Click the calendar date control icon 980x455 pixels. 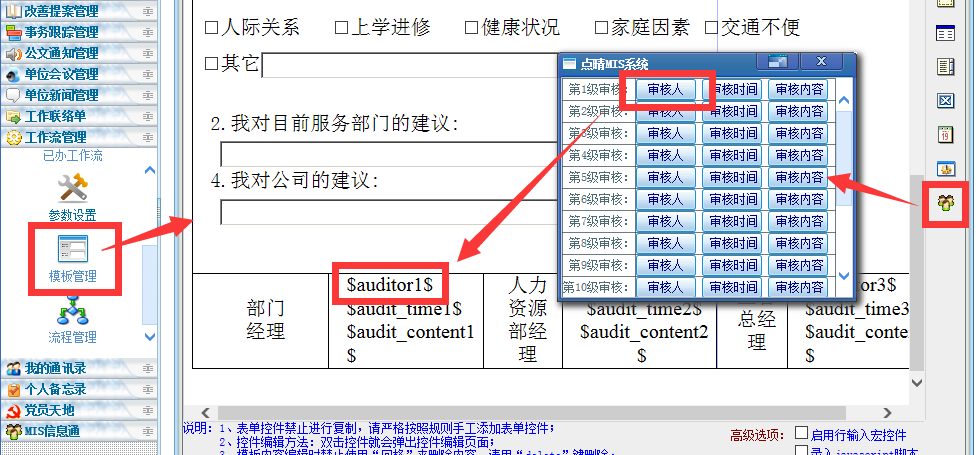(x=944, y=134)
